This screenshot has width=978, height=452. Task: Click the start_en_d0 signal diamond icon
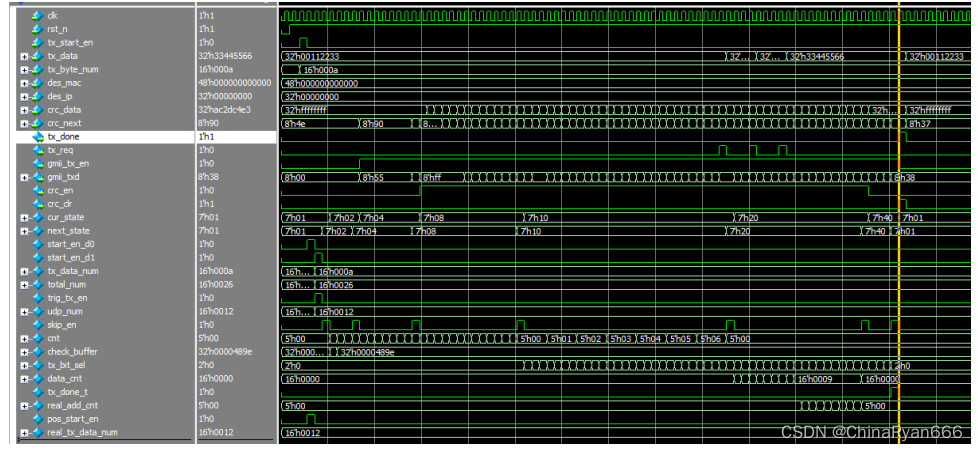pos(37,244)
